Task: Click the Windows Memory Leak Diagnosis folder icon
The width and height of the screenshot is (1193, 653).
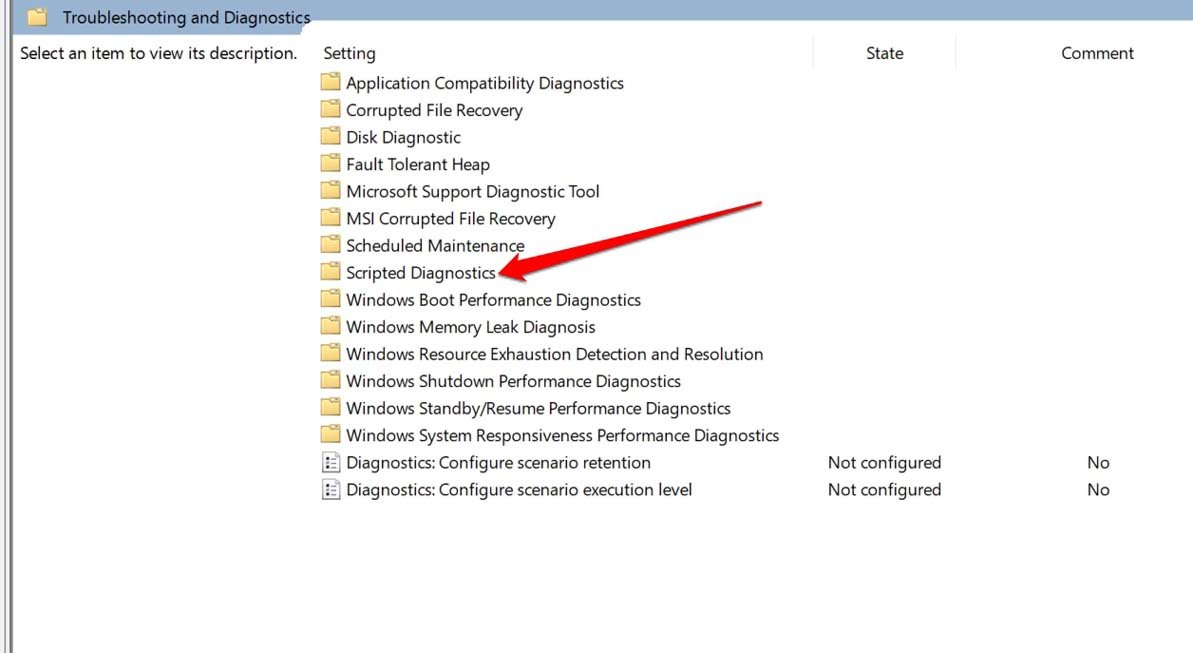Action: [330, 326]
